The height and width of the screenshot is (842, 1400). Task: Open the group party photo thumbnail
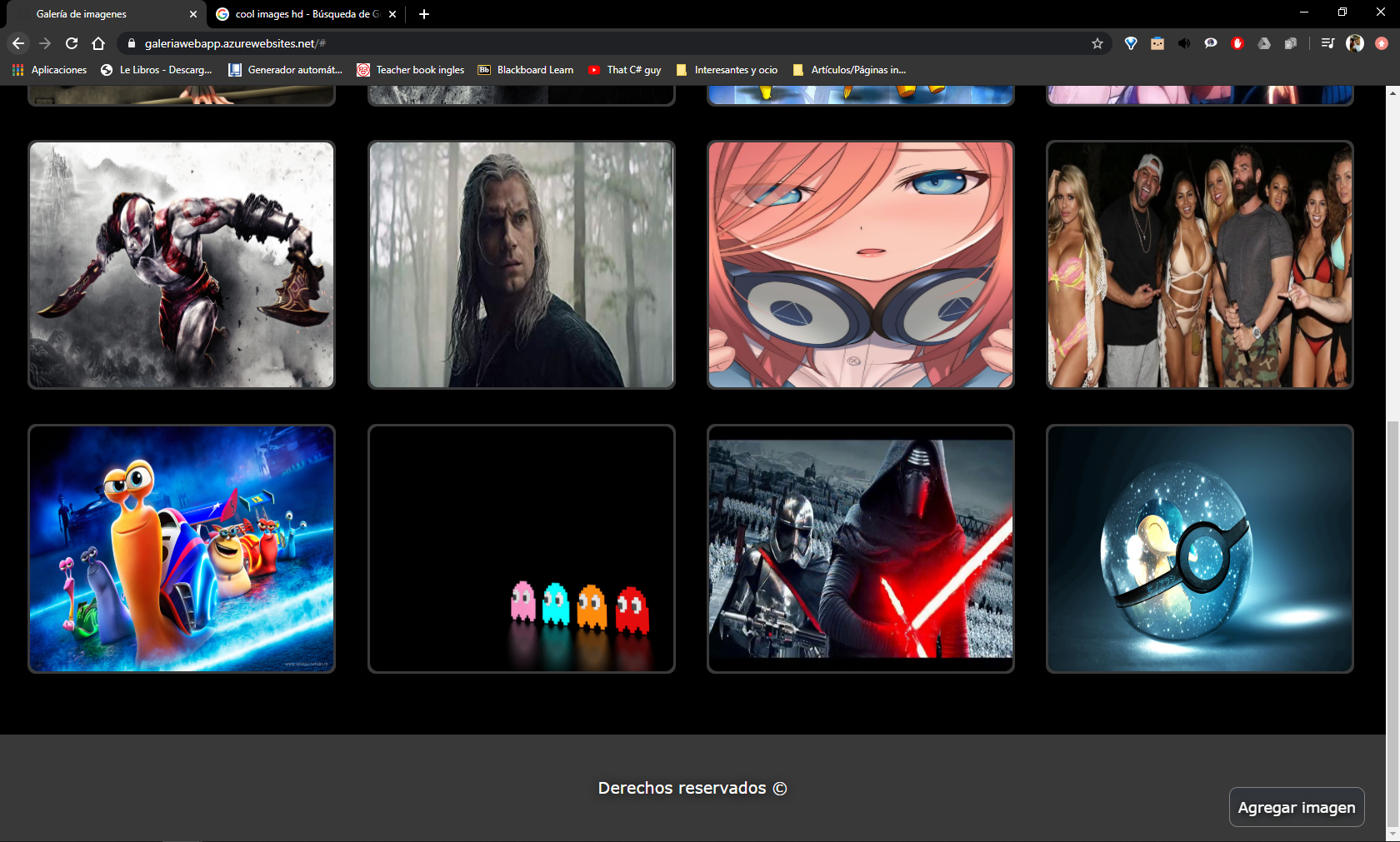tap(1200, 265)
